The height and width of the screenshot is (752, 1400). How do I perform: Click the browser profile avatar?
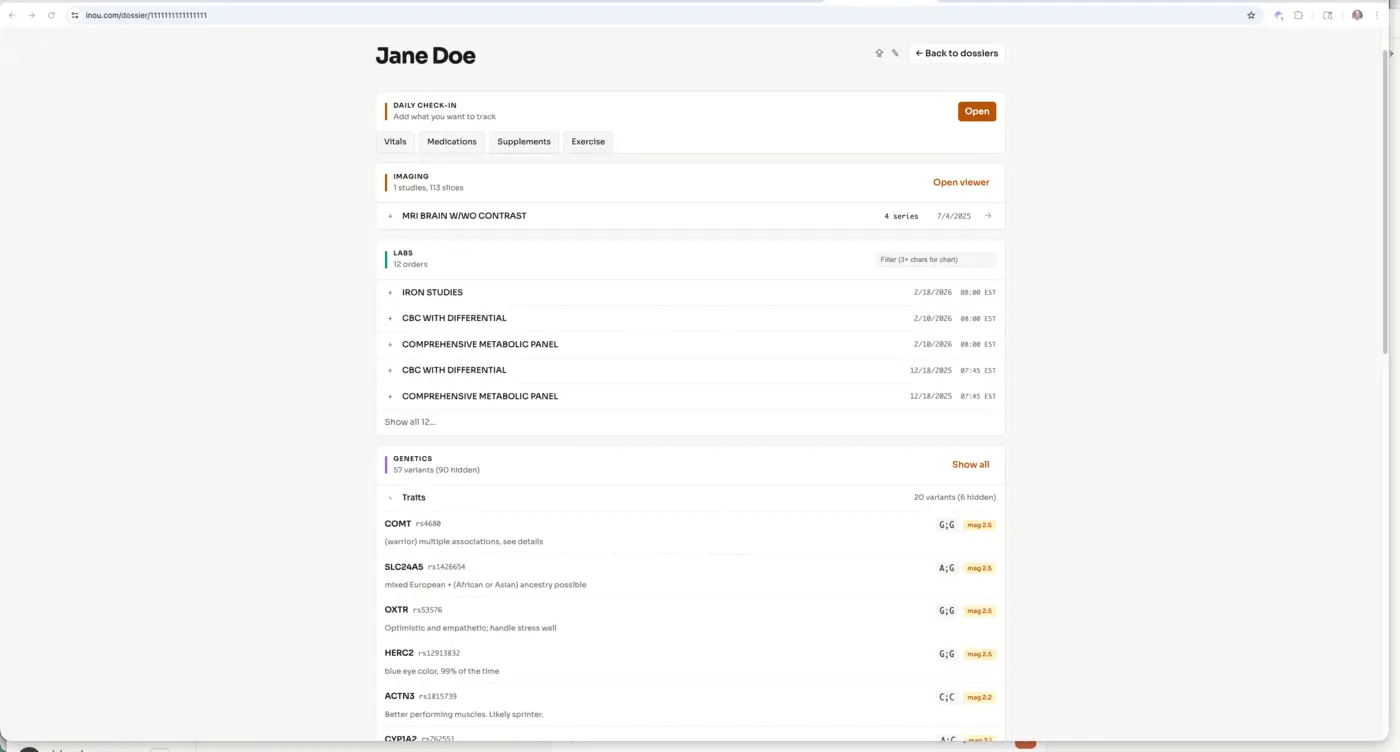(1357, 15)
